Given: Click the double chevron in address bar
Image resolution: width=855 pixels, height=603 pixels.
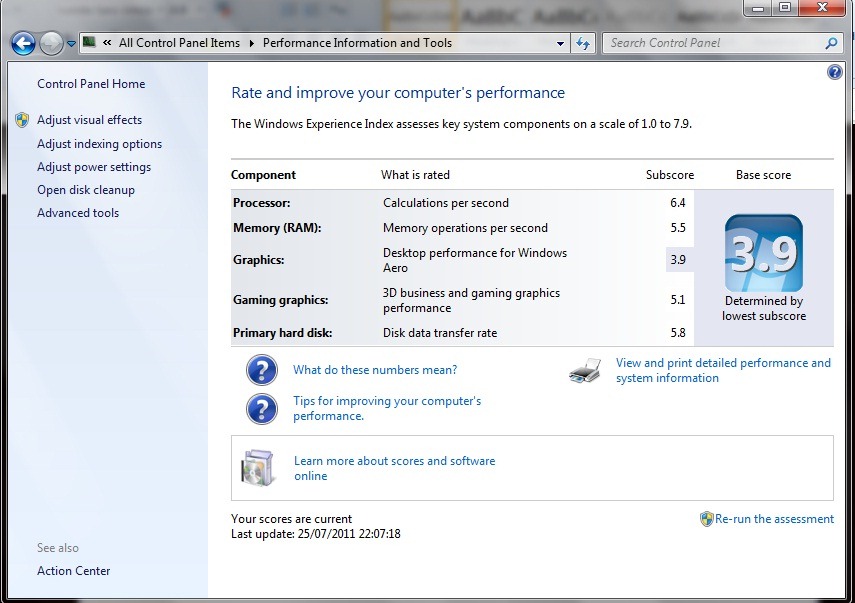Looking at the screenshot, I should pos(106,43).
